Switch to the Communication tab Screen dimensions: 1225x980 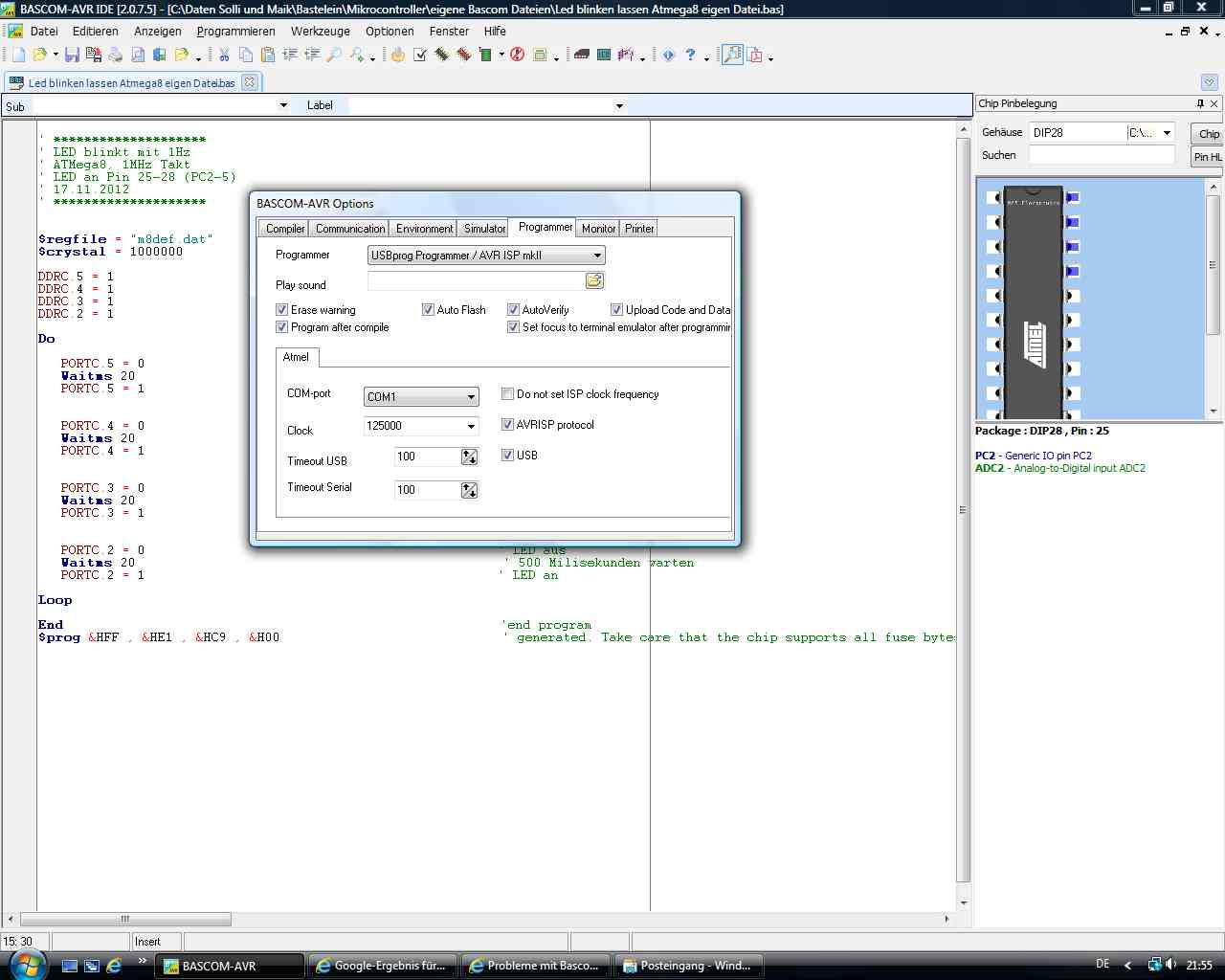pos(350,229)
